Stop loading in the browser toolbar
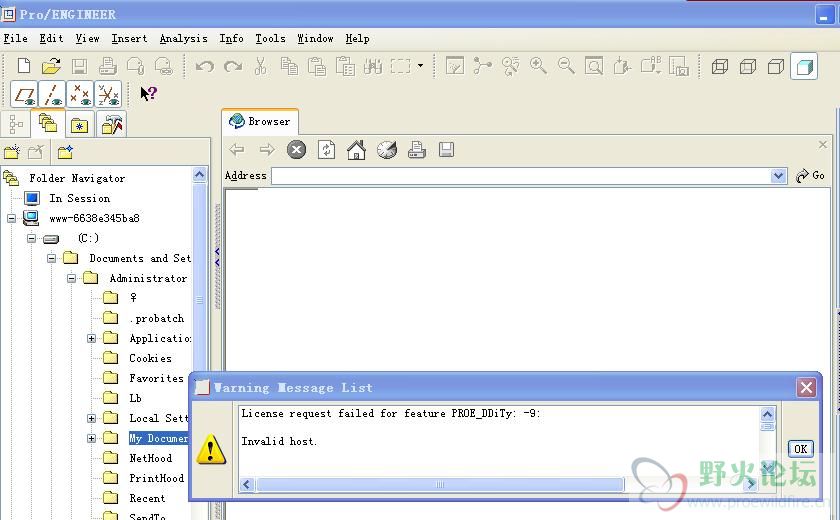 296,149
